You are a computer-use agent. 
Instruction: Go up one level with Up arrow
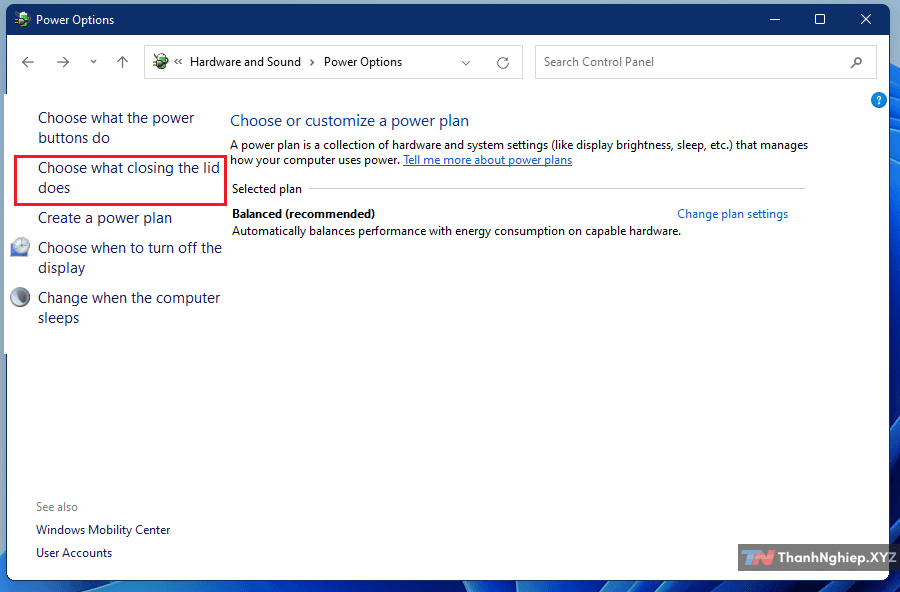122,62
